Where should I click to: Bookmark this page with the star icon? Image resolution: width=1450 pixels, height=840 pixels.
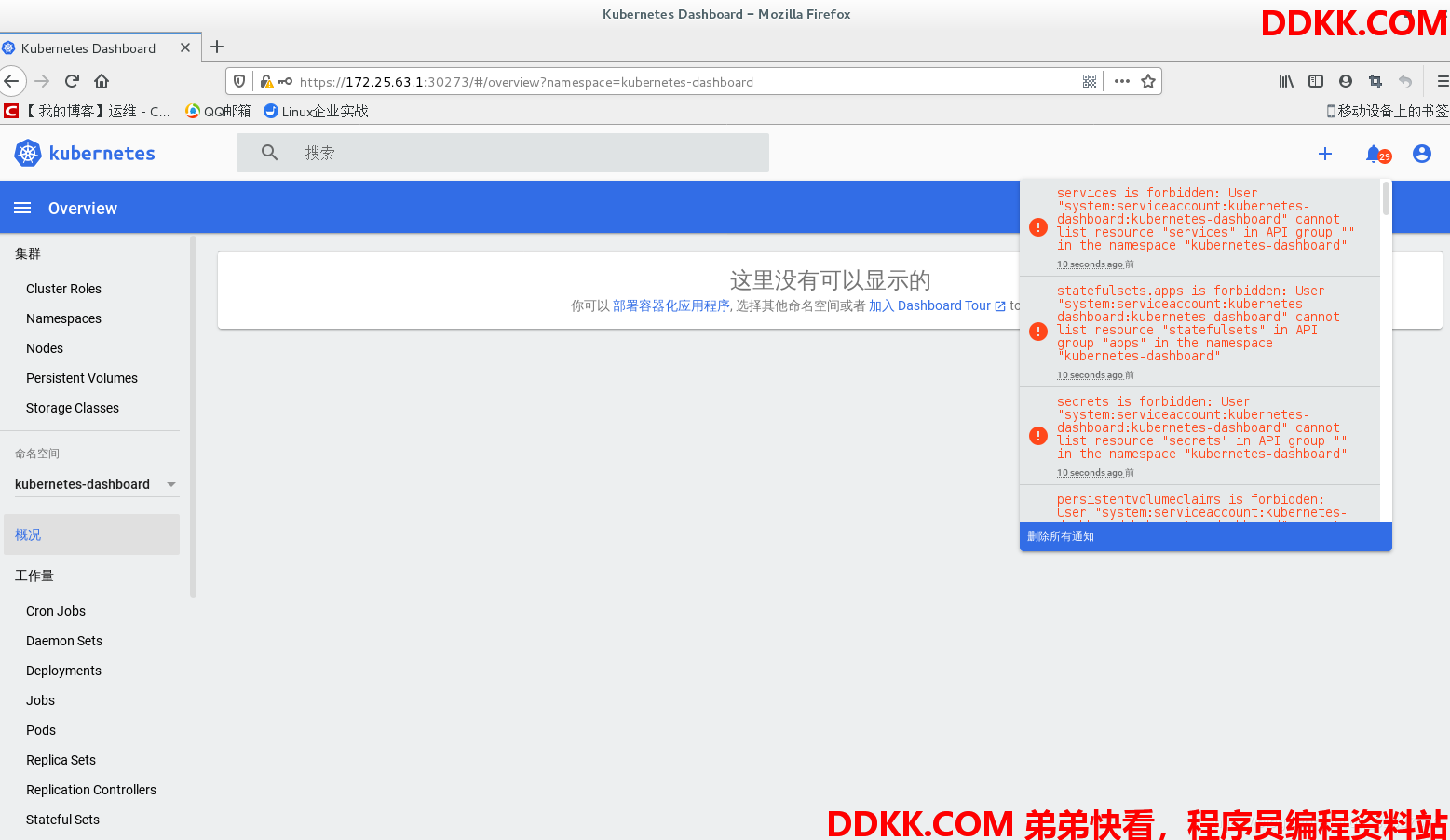[1148, 81]
